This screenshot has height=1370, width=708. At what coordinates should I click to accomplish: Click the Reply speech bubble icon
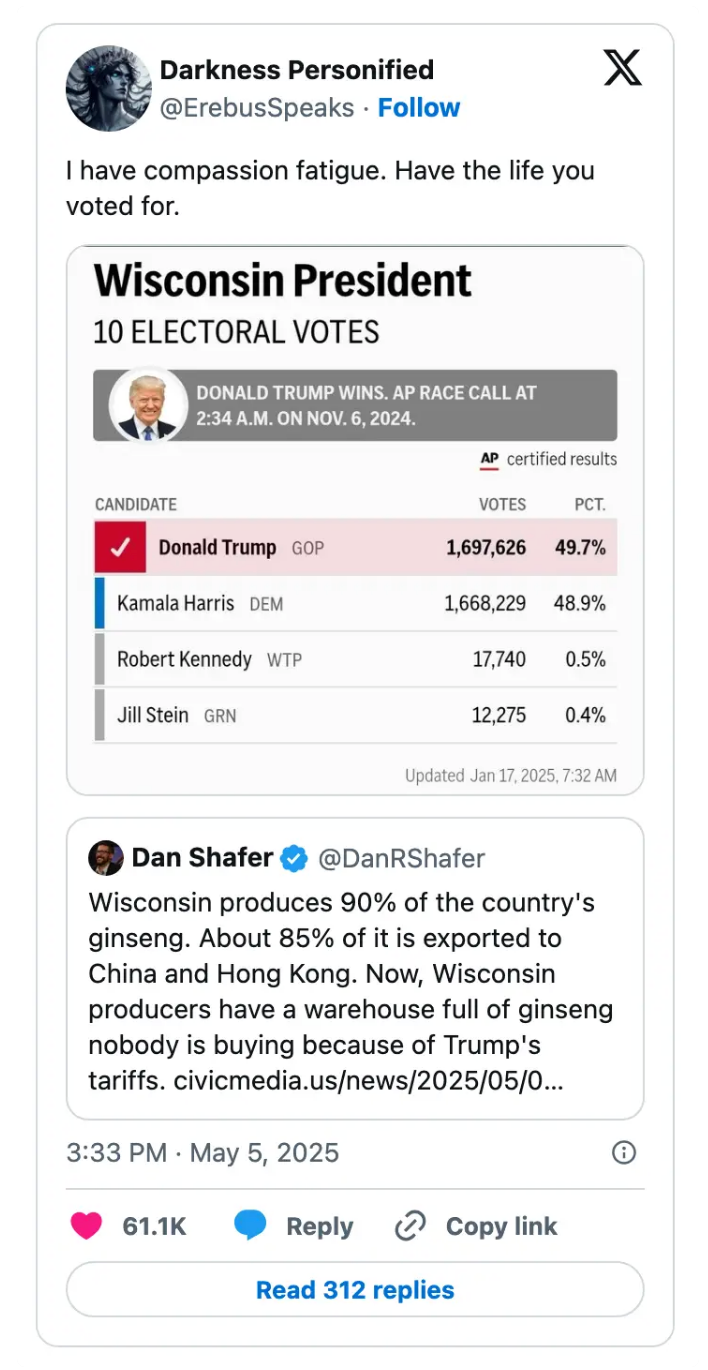tap(251, 1225)
